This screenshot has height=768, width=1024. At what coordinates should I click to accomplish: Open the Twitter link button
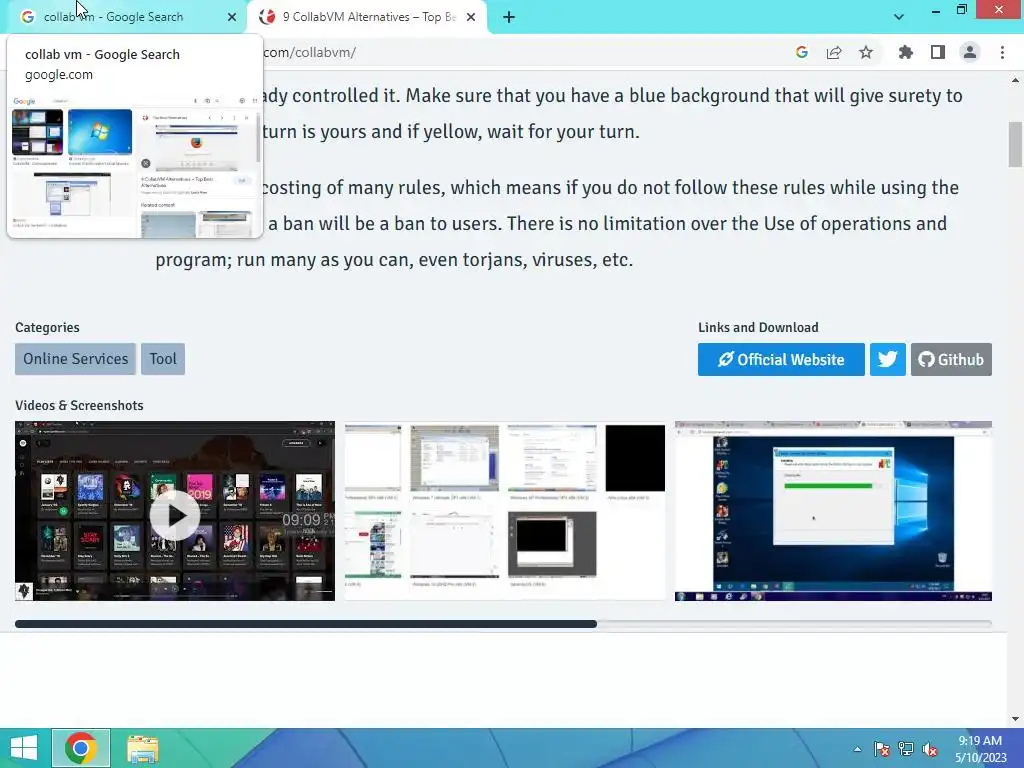[x=888, y=359]
